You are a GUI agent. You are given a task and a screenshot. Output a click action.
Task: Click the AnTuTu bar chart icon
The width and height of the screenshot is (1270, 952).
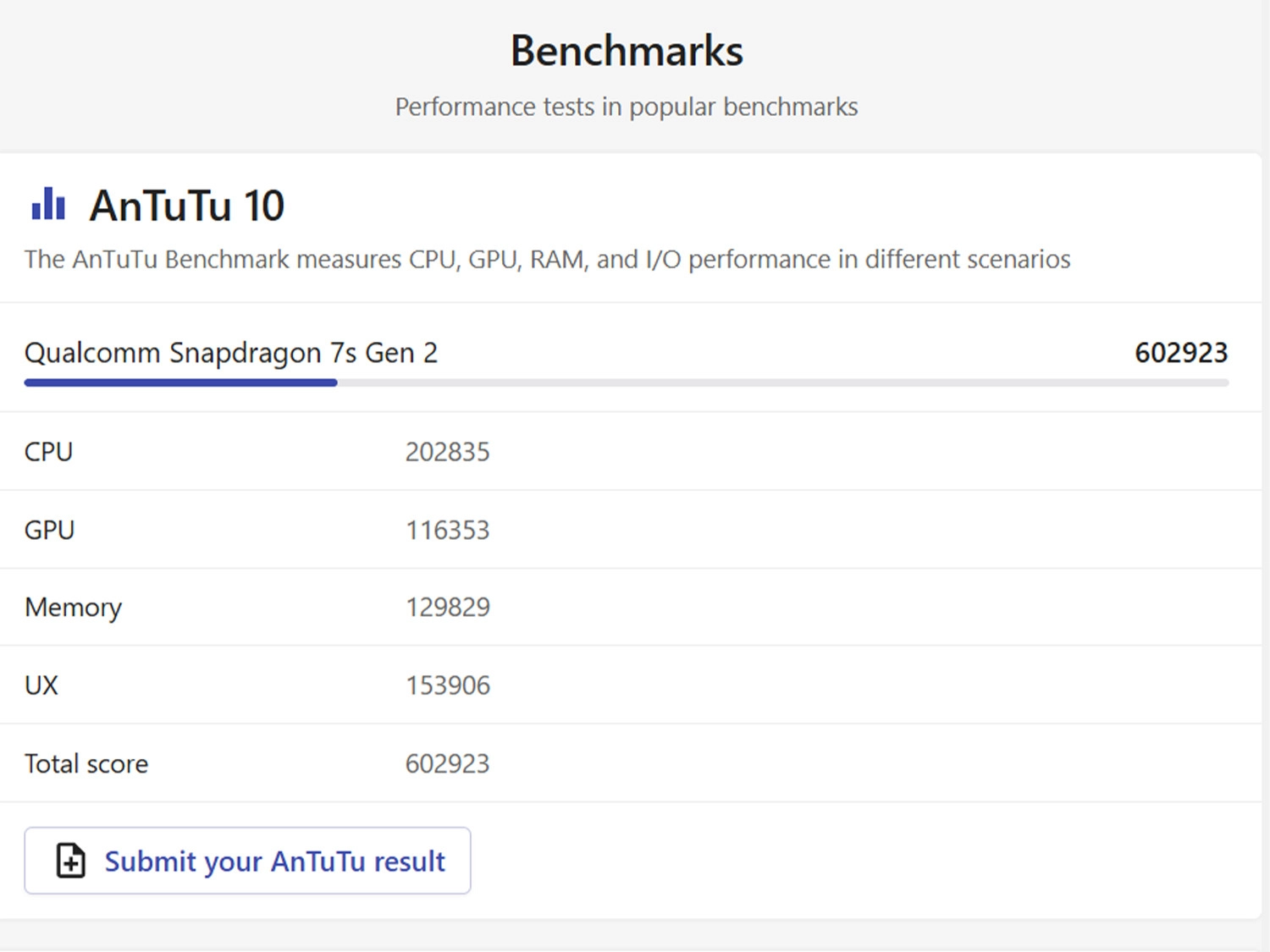click(48, 204)
